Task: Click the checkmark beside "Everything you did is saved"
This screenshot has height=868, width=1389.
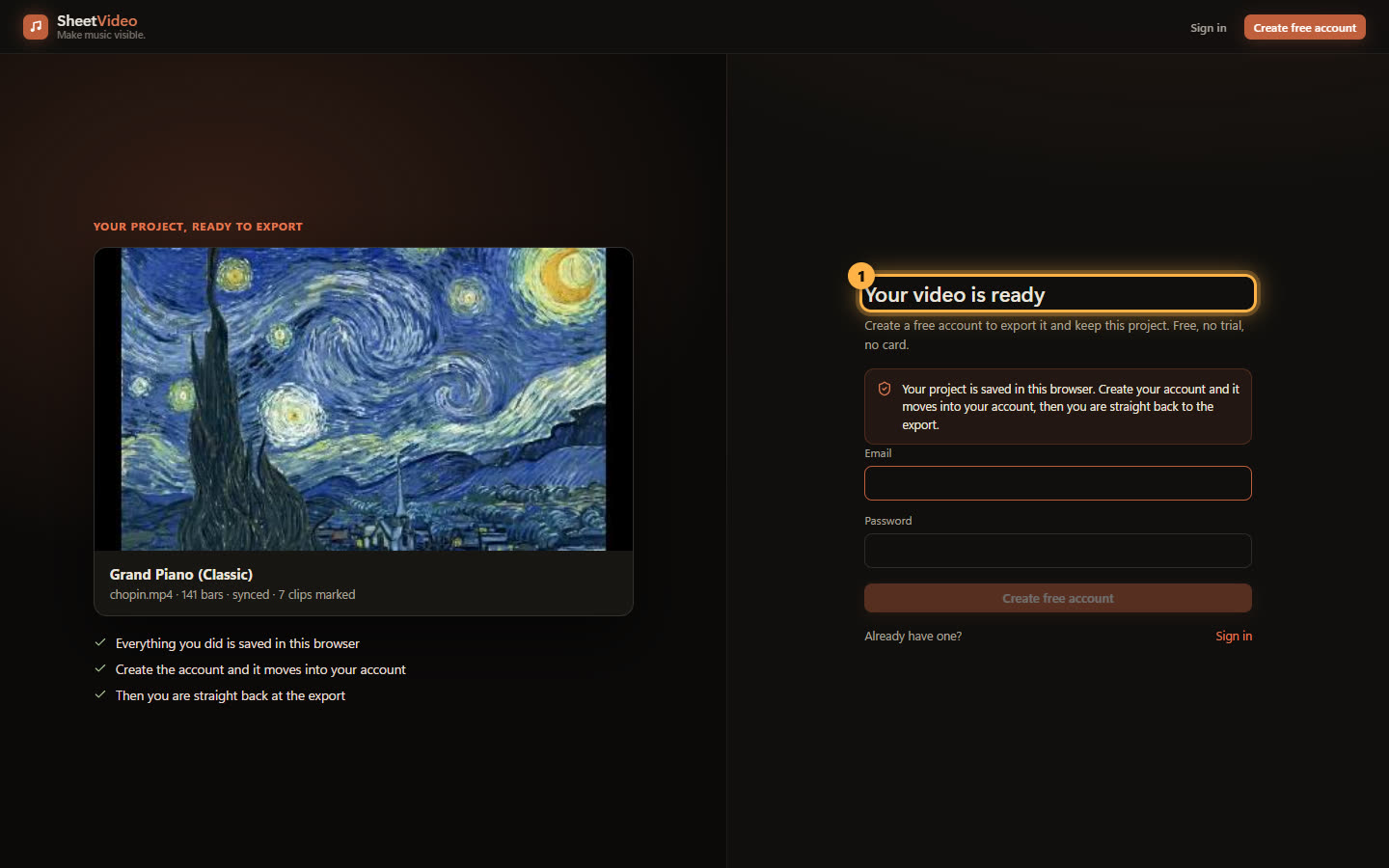Action: 100,642
